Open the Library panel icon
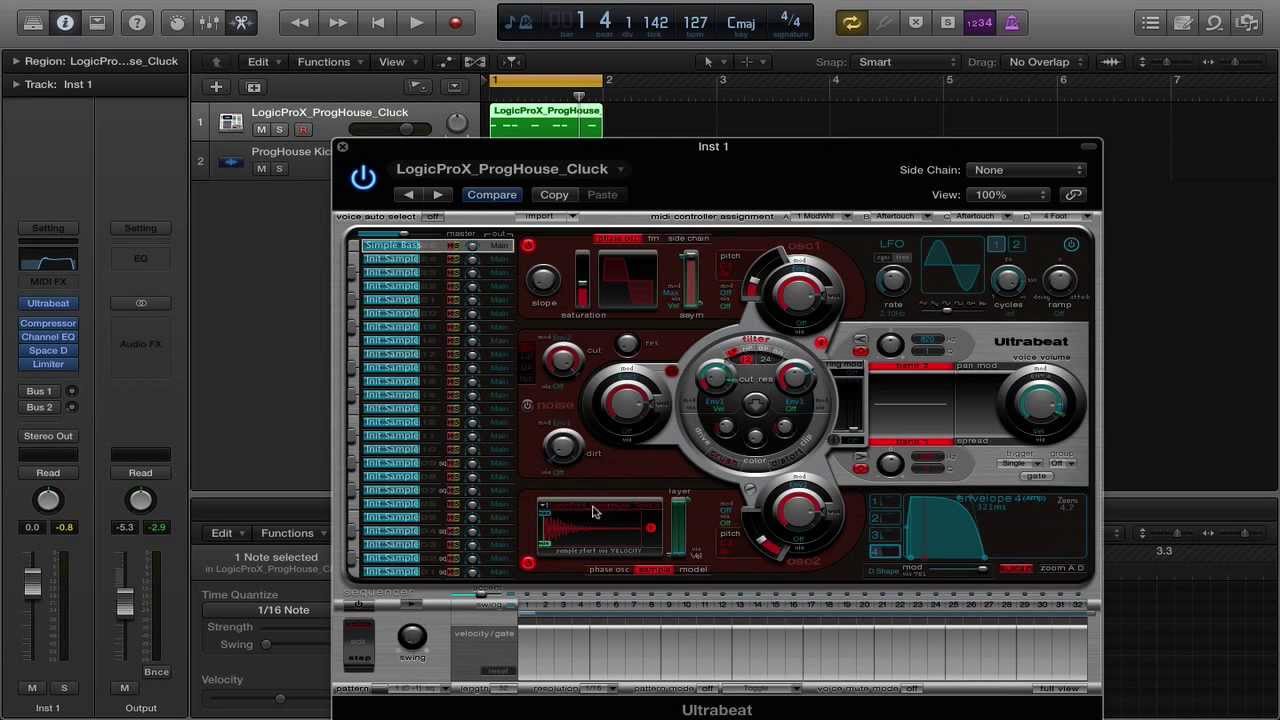The height and width of the screenshot is (720, 1280). 33,22
